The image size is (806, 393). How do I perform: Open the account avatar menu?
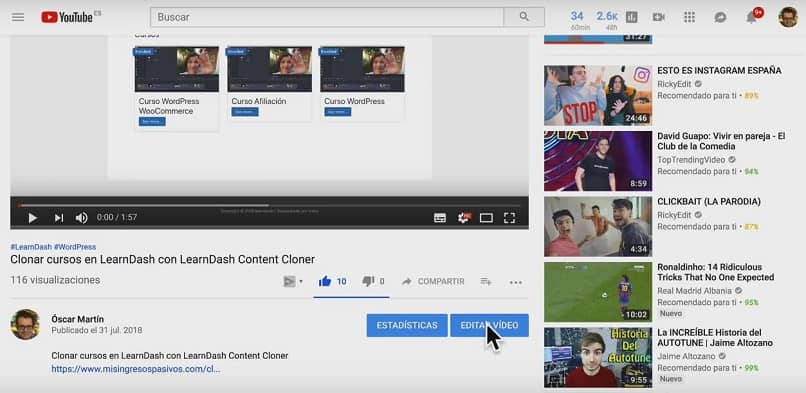788,17
